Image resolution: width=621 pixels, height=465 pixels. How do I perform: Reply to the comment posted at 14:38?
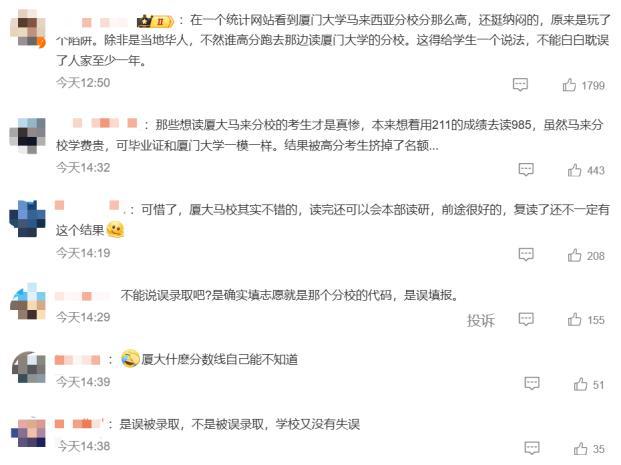(x=531, y=448)
